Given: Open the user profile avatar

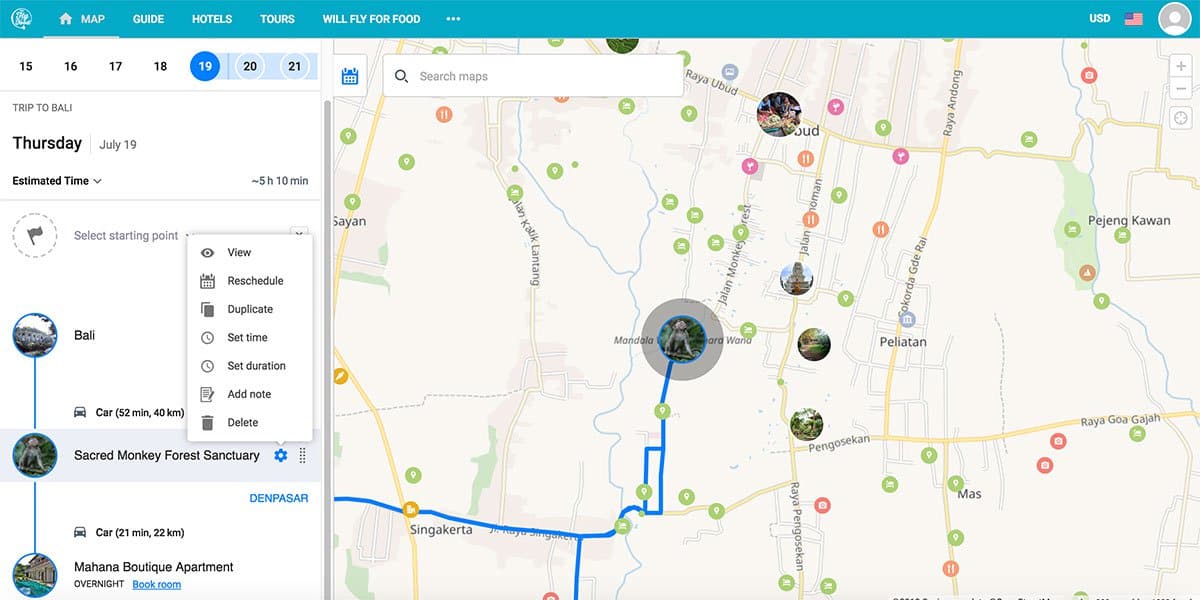Looking at the screenshot, I should point(1174,19).
